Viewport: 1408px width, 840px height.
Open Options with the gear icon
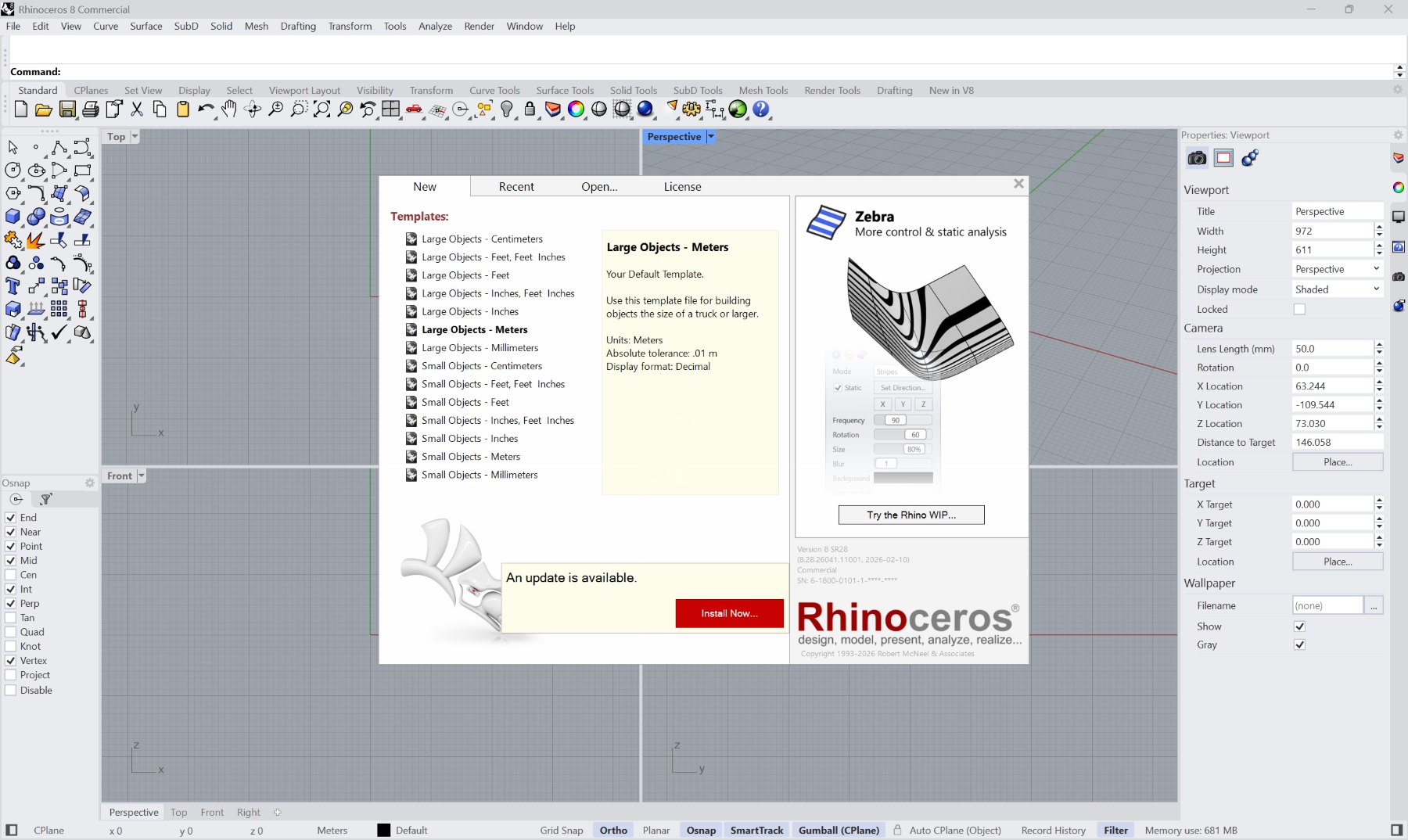(x=691, y=109)
